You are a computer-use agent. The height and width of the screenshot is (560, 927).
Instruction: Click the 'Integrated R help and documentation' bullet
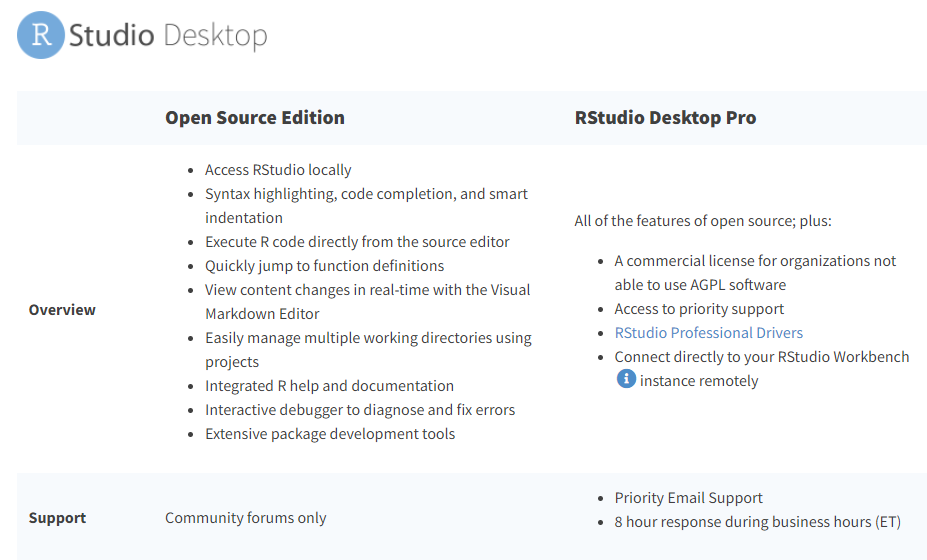coord(329,386)
